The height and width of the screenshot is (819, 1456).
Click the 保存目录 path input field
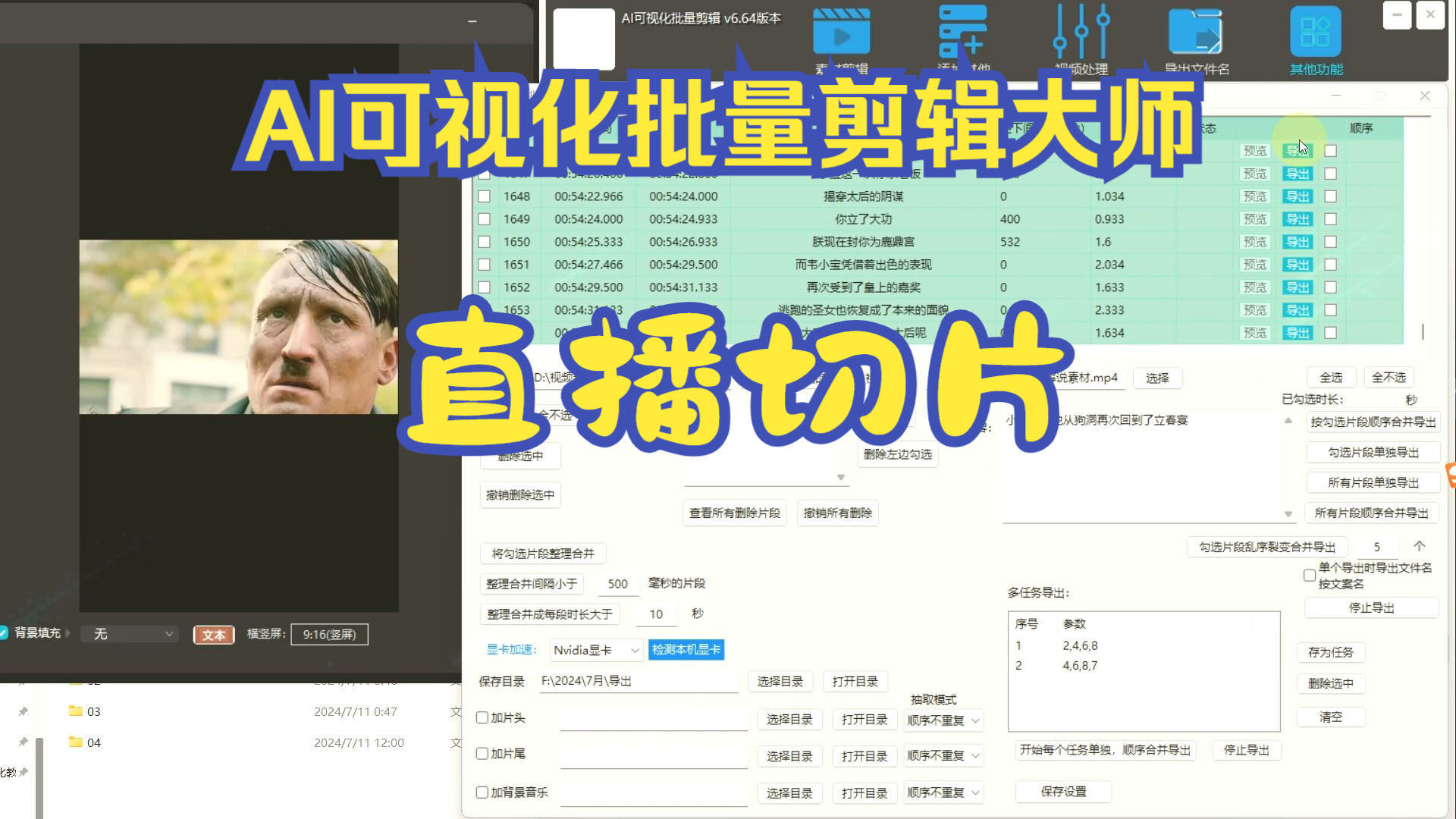pos(639,681)
